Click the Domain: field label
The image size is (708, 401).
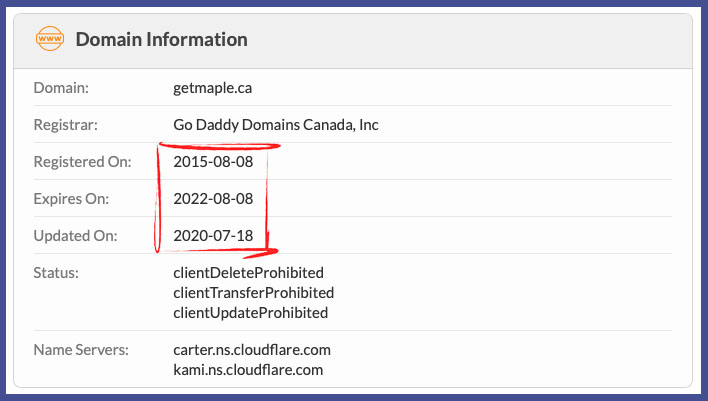(x=61, y=88)
